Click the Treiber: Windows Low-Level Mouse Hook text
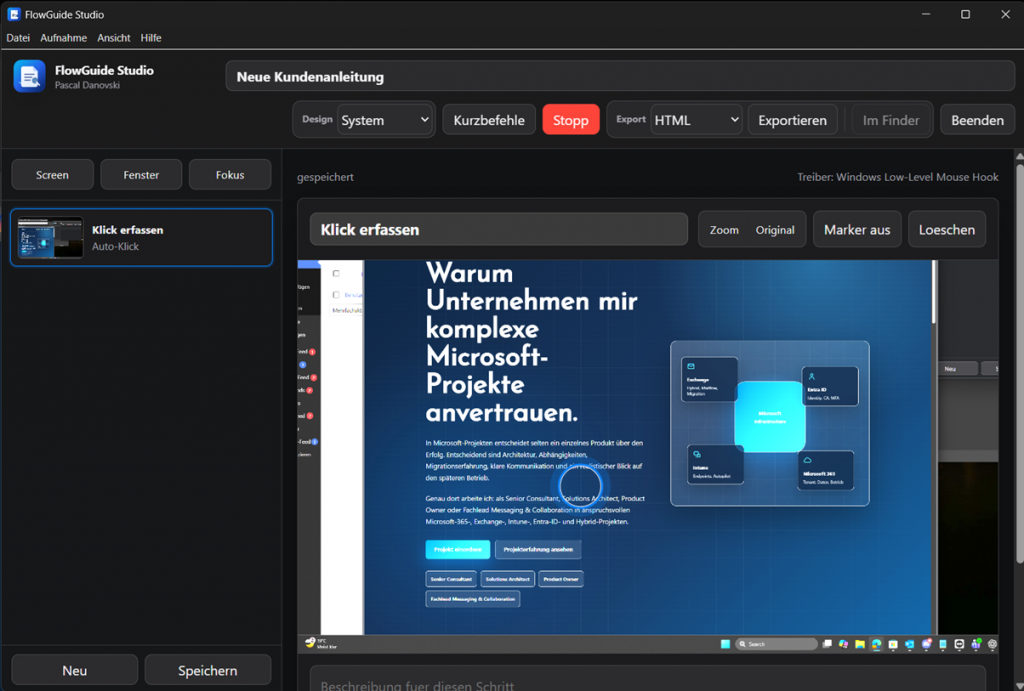The image size is (1024, 691). coord(897,177)
